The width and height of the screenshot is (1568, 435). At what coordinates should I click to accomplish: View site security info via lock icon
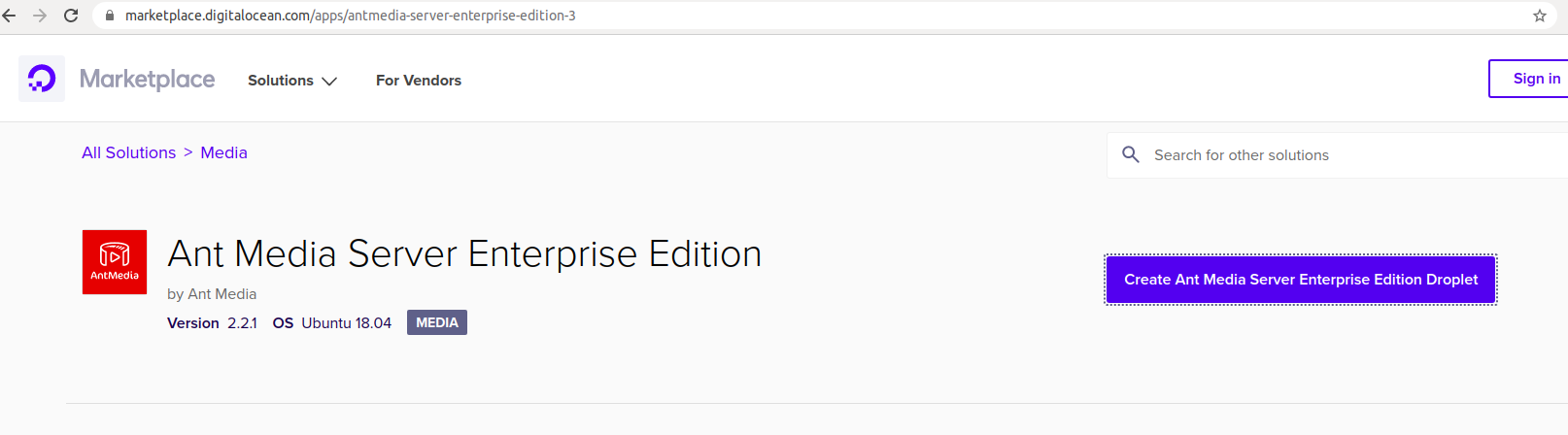110,16
